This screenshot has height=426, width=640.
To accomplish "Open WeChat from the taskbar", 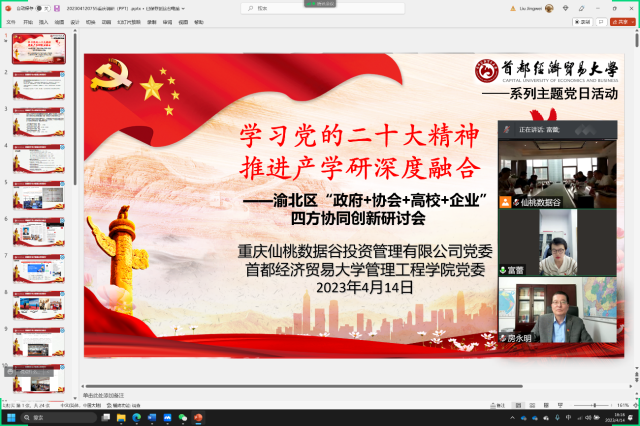I will click(x=182, y=417).
